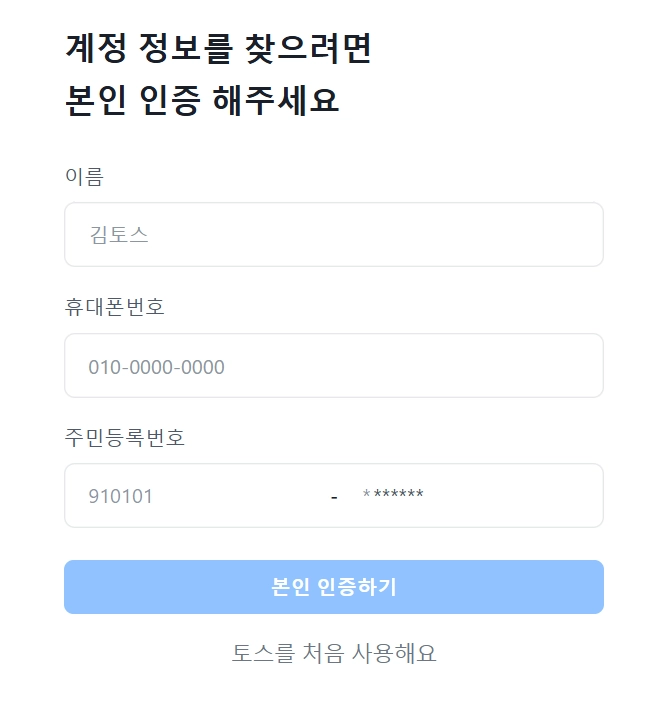Viewport: 652px width, 705px height.
Task: Click the 010-0000-0000 placeholder text
Action: (156, 367)
